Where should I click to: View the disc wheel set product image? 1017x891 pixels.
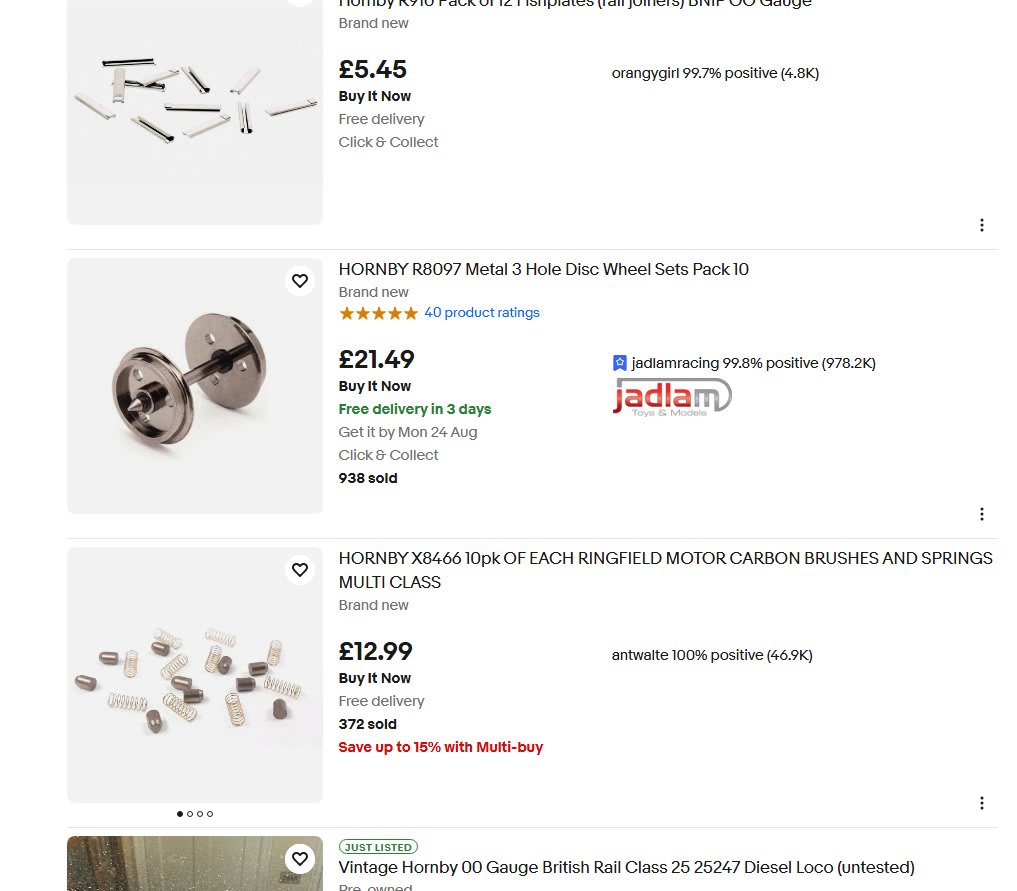pos(195,386)
